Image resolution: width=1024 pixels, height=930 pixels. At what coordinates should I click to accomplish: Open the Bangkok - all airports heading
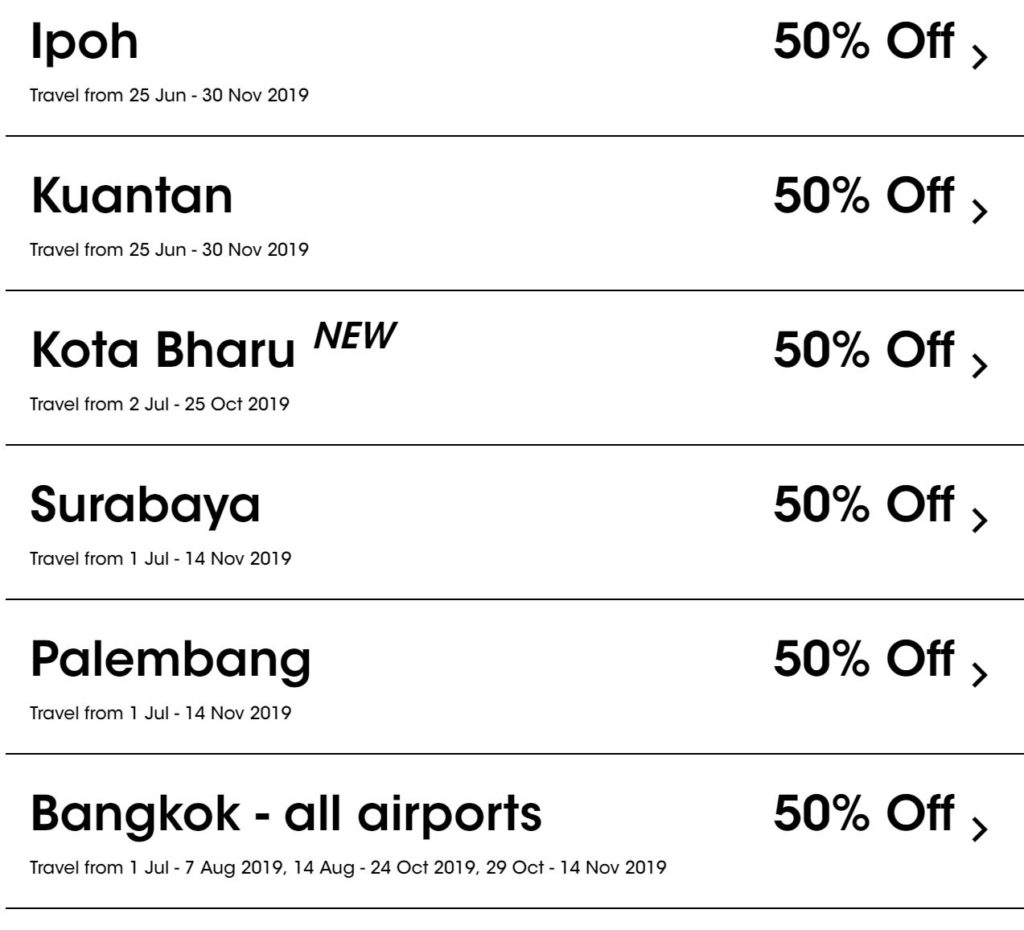click(286, 814)
